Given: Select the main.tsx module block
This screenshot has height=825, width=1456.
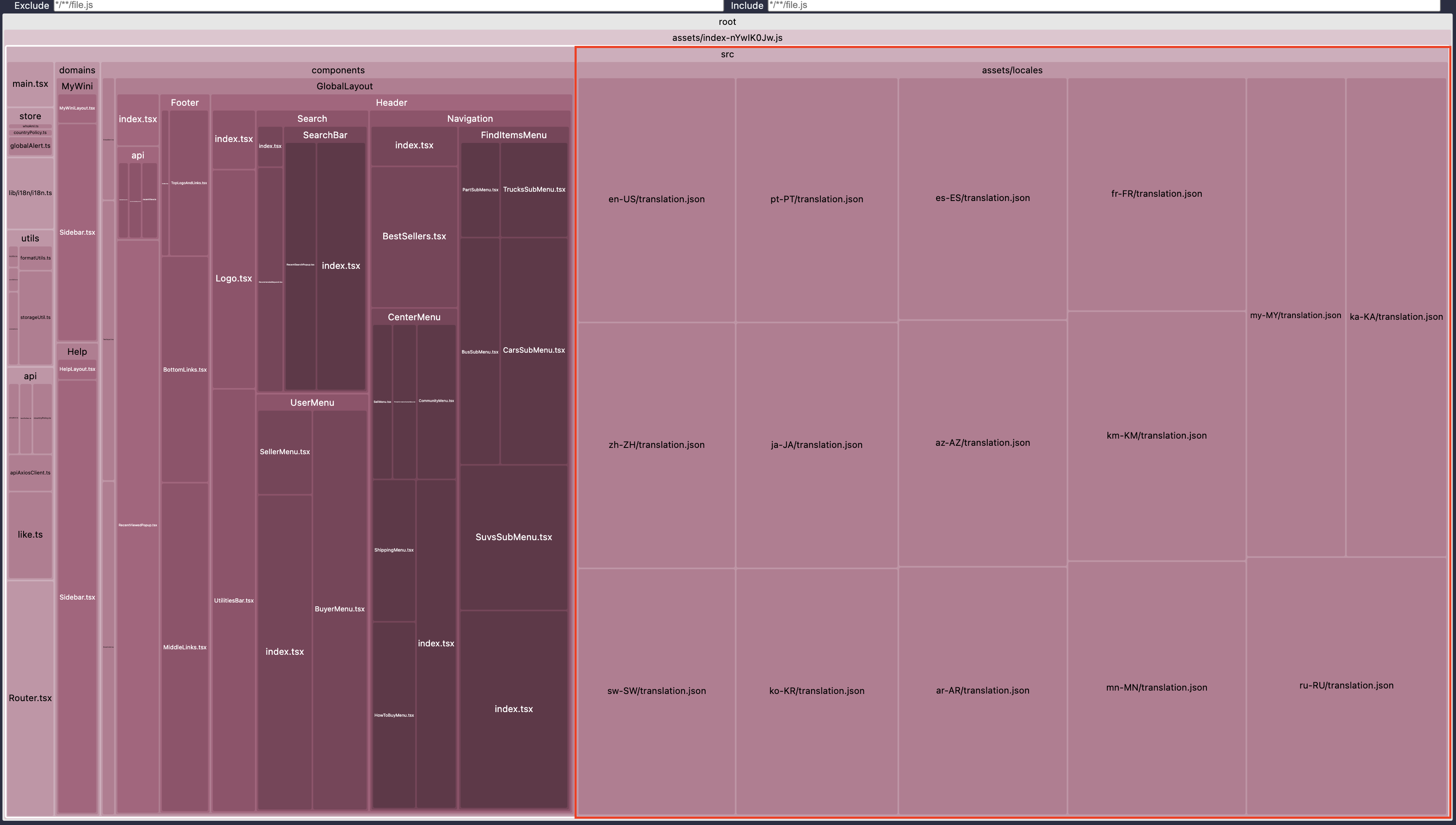Looking at the screenshot, I should pyautogui.click(x=30, y=84).
